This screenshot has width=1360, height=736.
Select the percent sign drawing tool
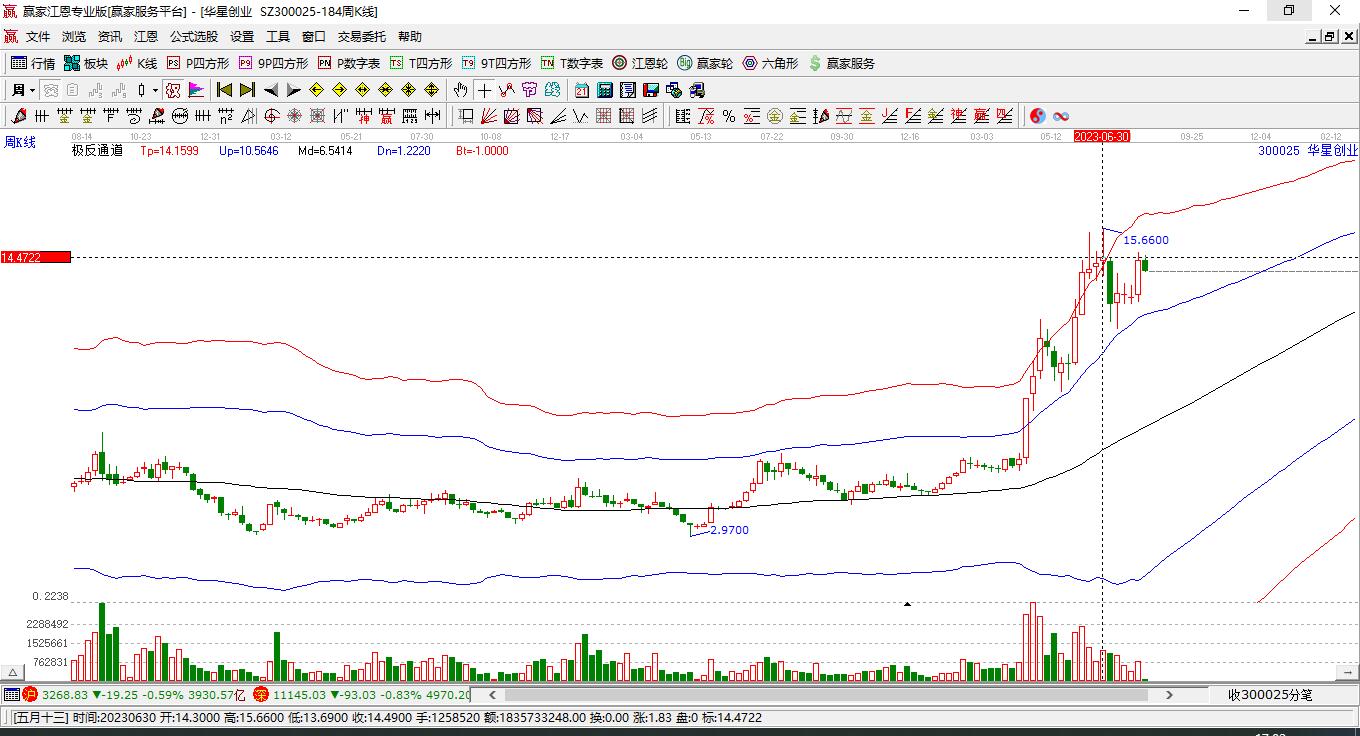point(729,116)
